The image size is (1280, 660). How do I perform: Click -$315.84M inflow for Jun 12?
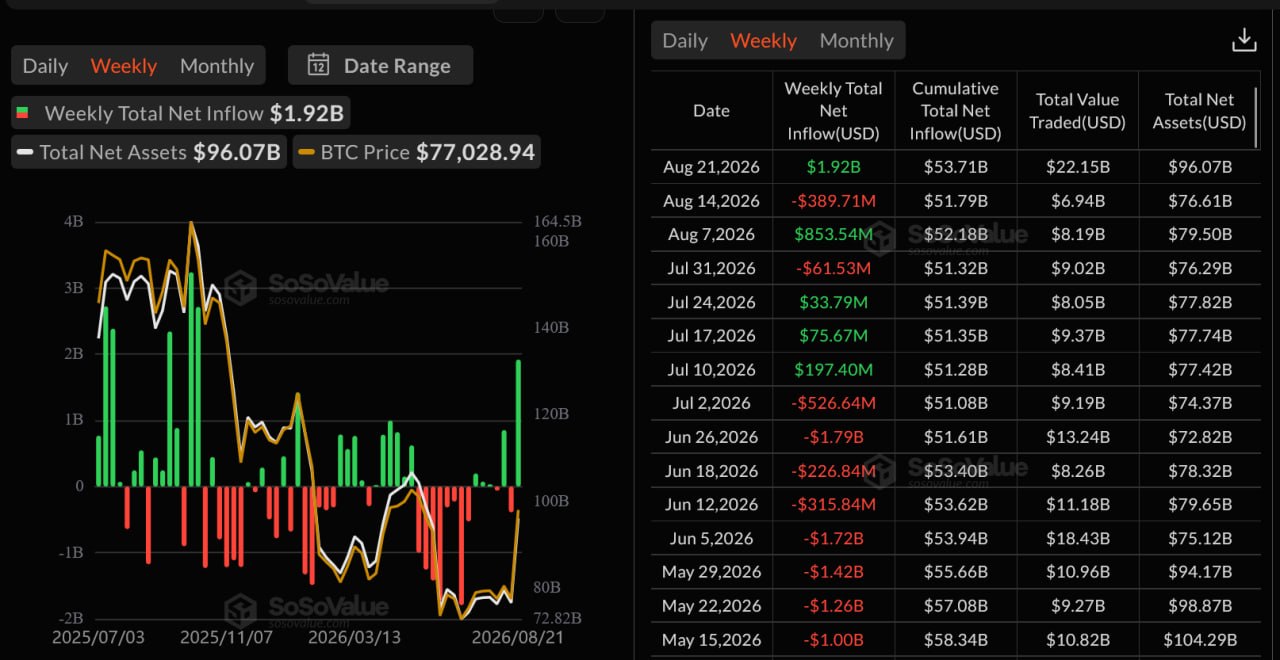(x=833, y=504)
